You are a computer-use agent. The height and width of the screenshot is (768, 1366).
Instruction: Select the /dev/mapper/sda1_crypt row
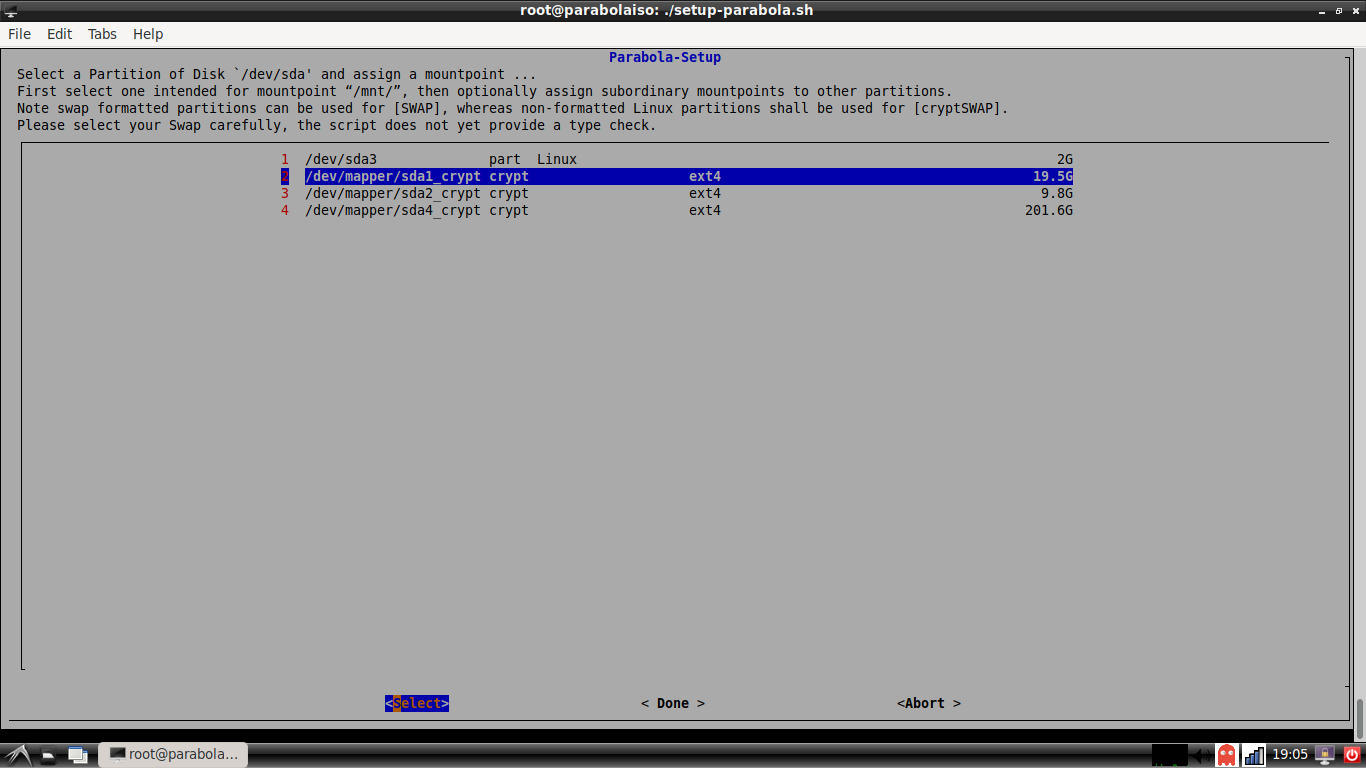point(677,176)
